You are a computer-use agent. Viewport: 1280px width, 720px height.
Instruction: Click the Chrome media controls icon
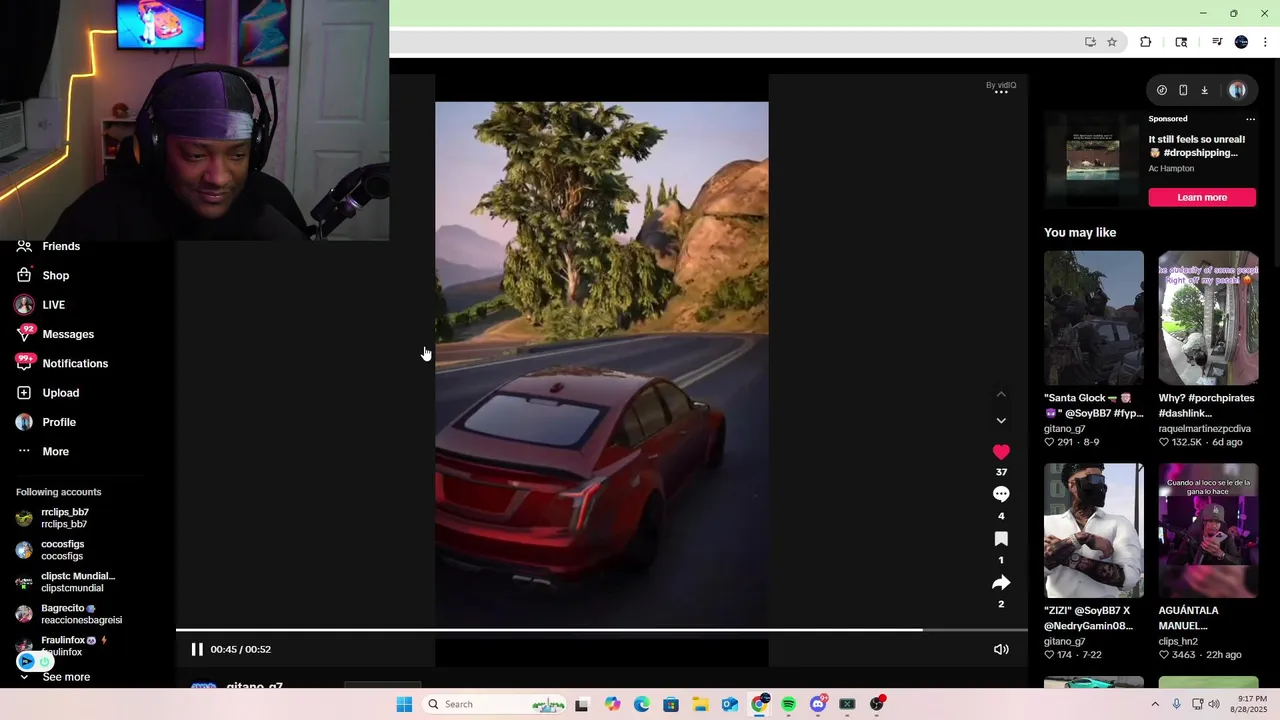[x=1217, y=42]
